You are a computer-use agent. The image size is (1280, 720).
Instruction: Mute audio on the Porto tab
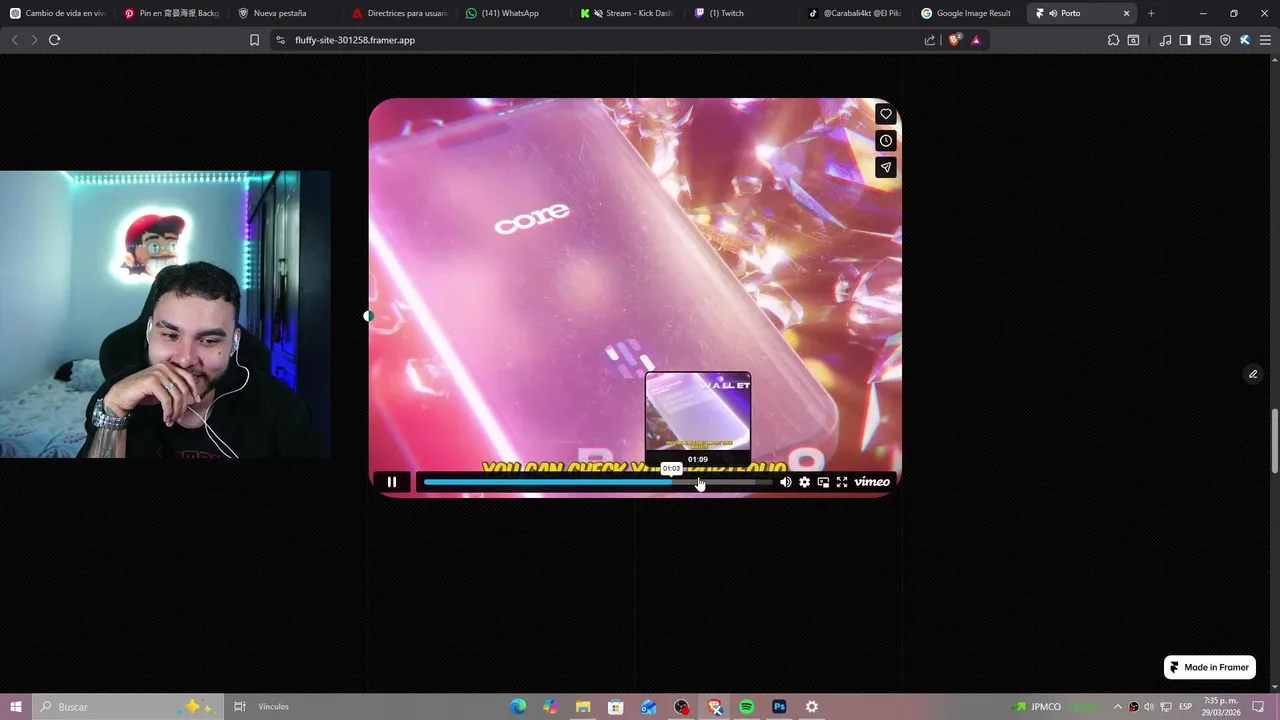(x=1054, y=13)
